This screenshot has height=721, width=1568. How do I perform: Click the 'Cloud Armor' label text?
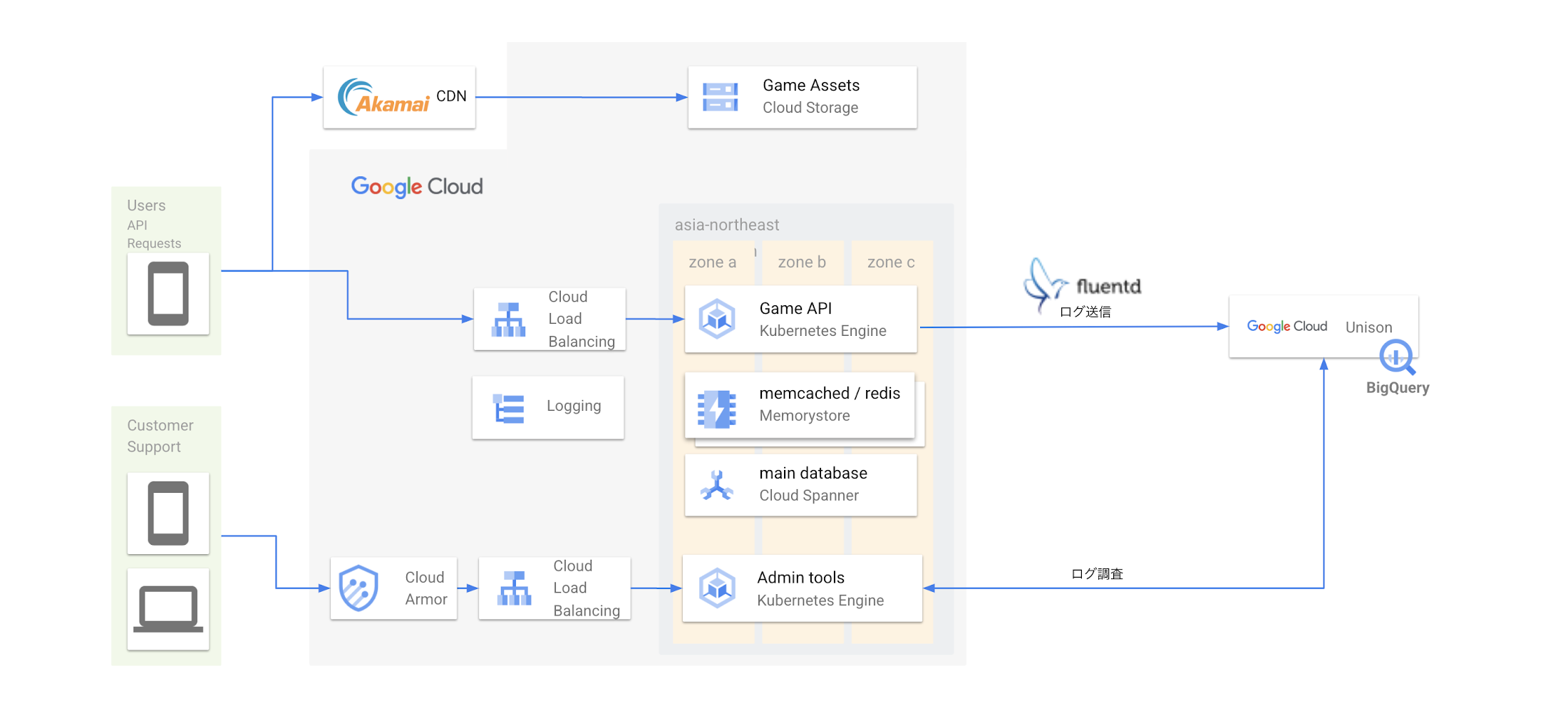pos(426,588)
